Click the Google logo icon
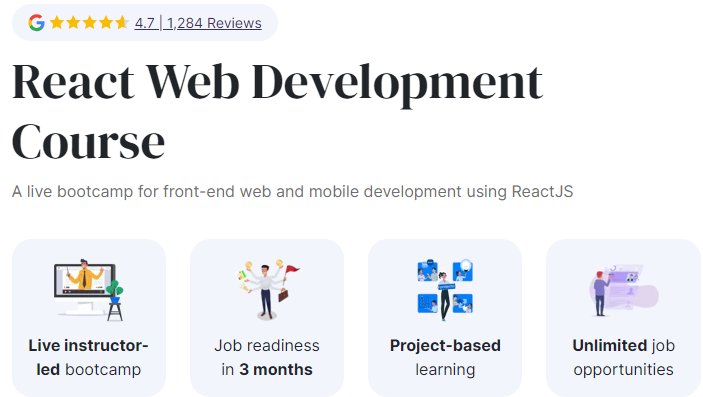 tap(36, 22)
